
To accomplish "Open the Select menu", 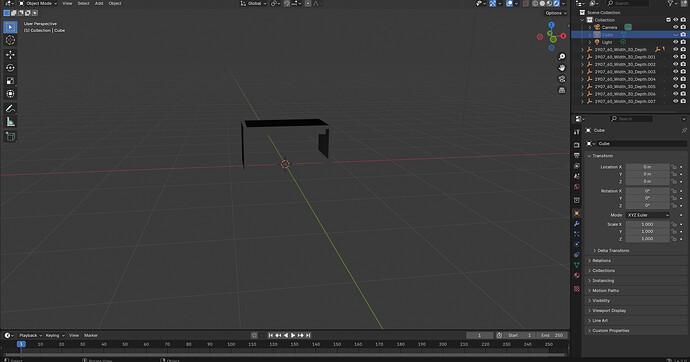I will [83, 4].
